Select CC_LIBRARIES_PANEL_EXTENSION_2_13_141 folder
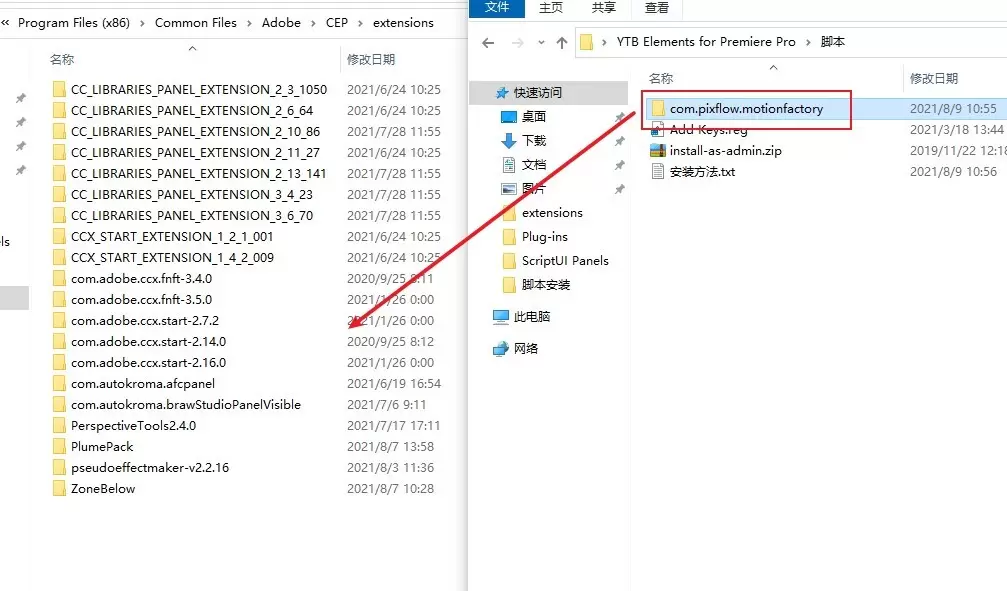 (x=189, y=174)
